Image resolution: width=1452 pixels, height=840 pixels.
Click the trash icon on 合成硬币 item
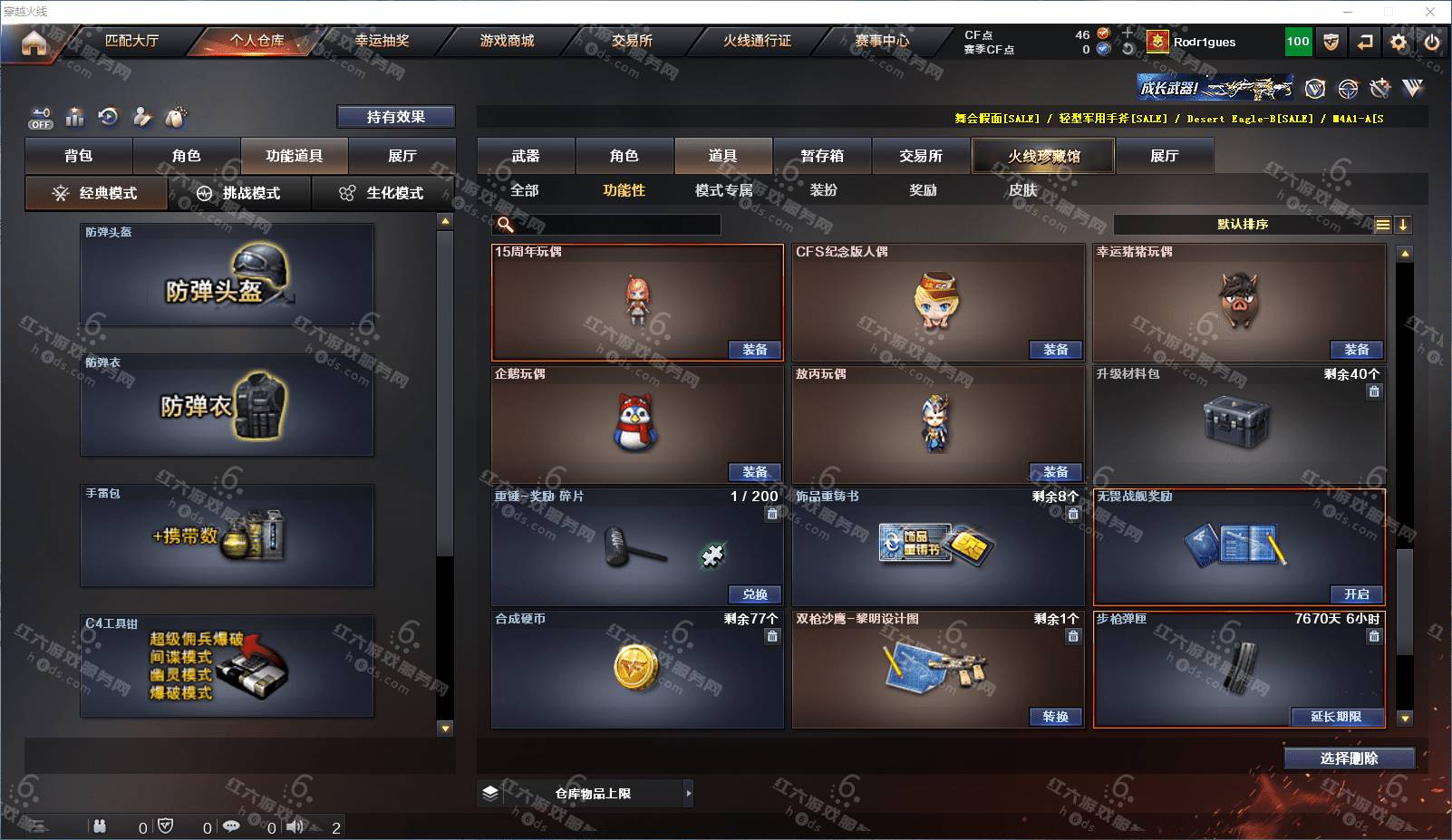pyautogui.click(x=771, y=636)
